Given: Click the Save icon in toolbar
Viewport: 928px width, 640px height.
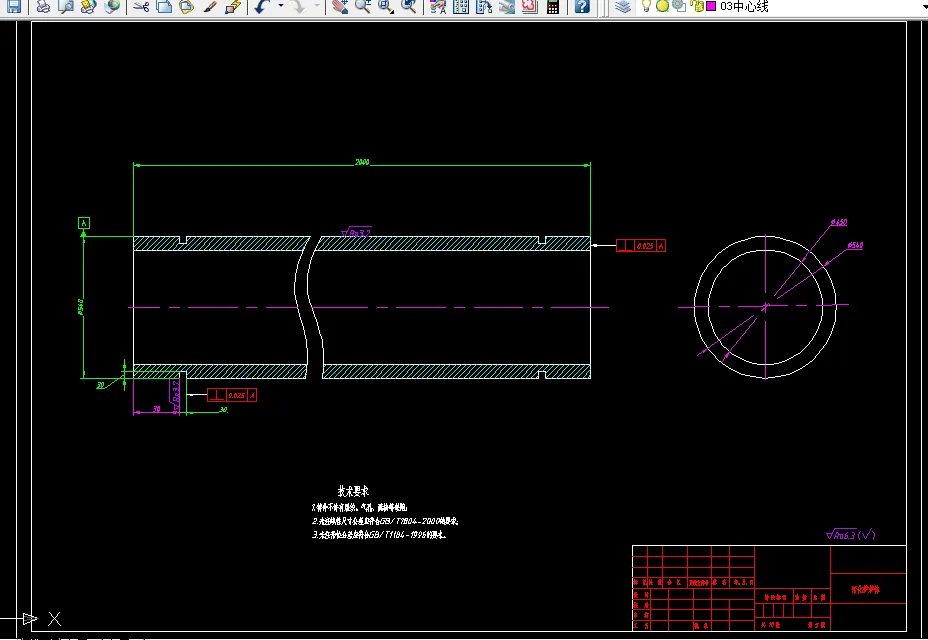Looking at the screenshot, I should point(13,7).
